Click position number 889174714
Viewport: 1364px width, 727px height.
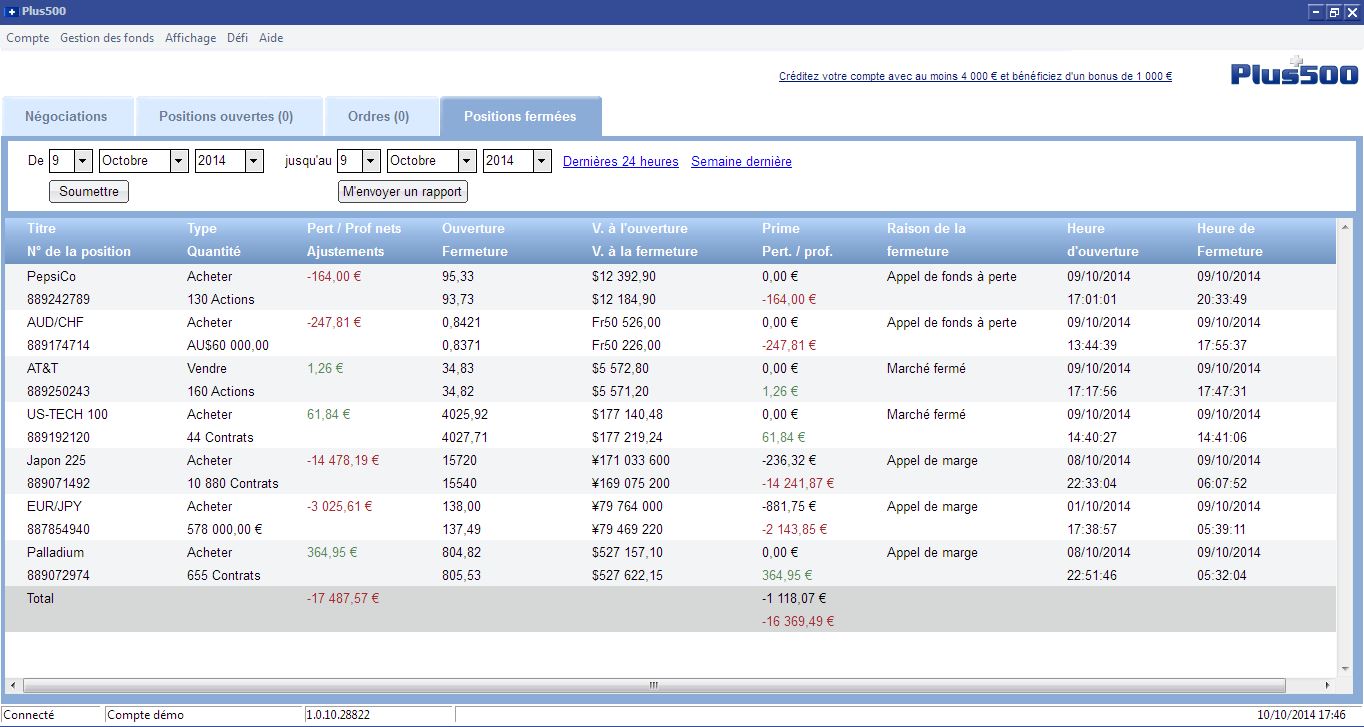58,345
